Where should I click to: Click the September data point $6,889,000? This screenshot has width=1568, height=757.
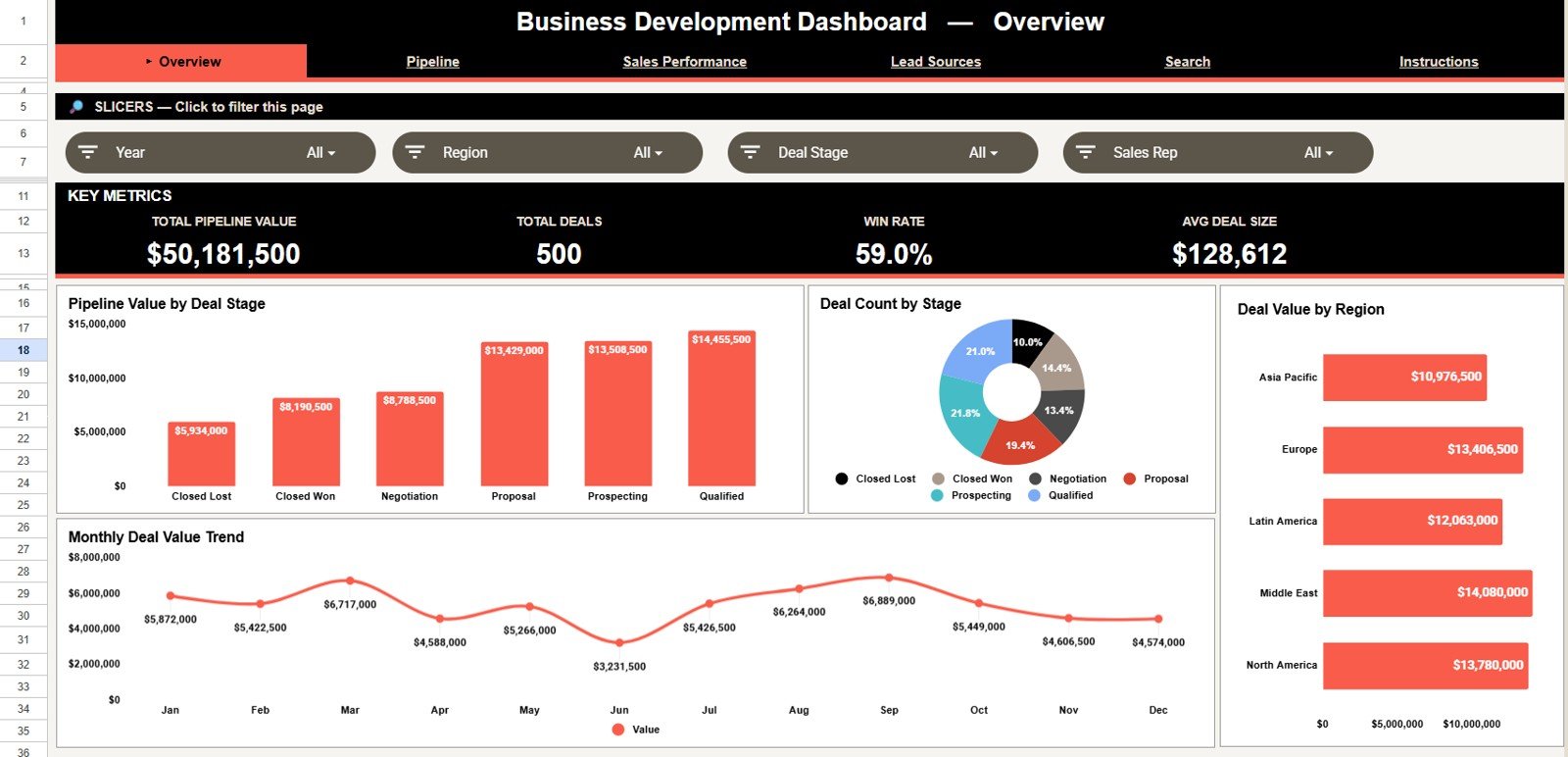pyautogui.click(x=889, y=578)
